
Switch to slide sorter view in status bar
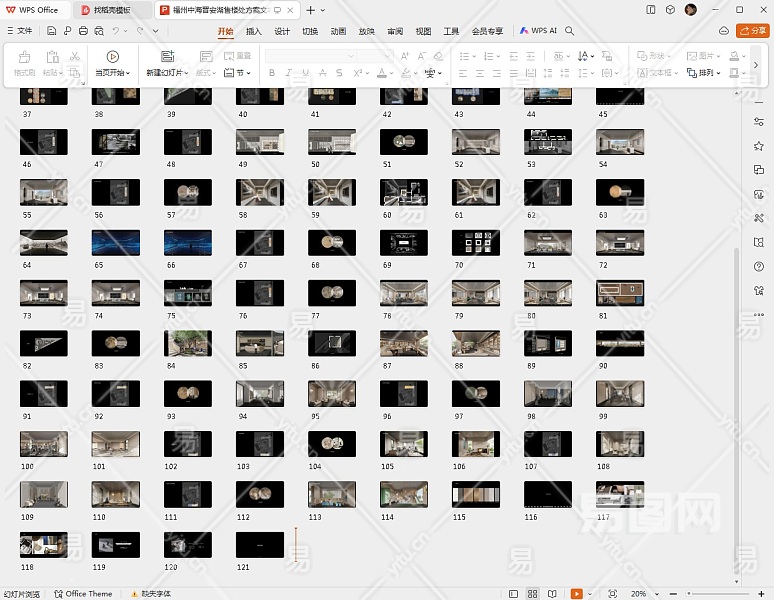click(533, 594)
